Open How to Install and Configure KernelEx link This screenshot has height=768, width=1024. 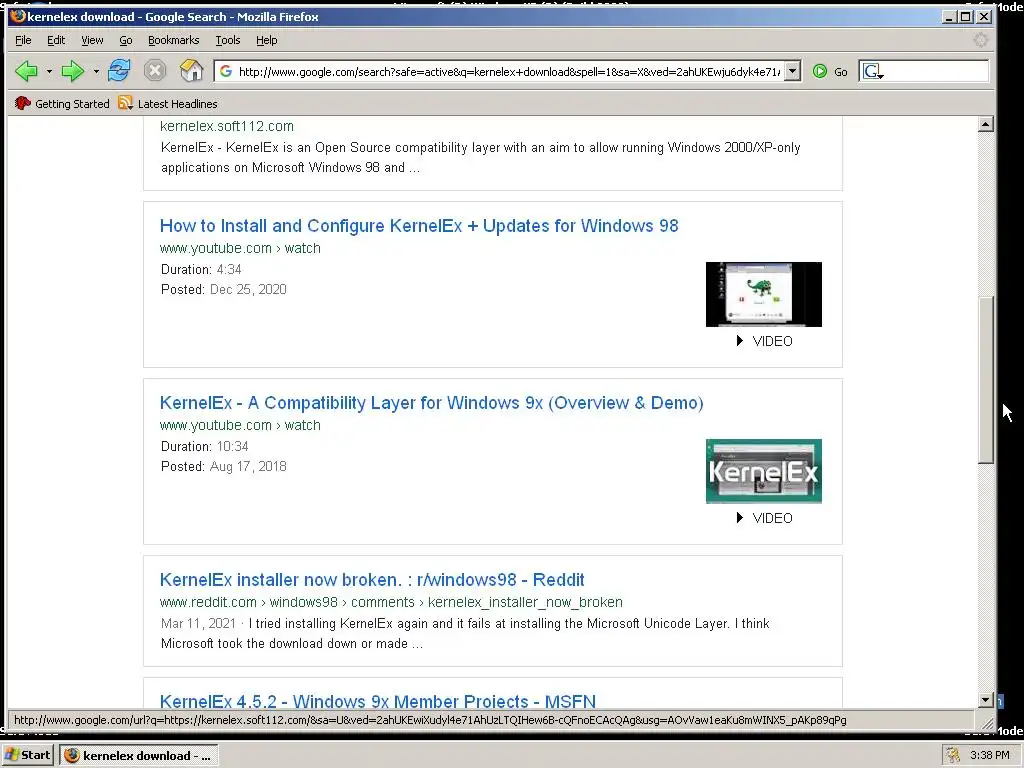419,226
